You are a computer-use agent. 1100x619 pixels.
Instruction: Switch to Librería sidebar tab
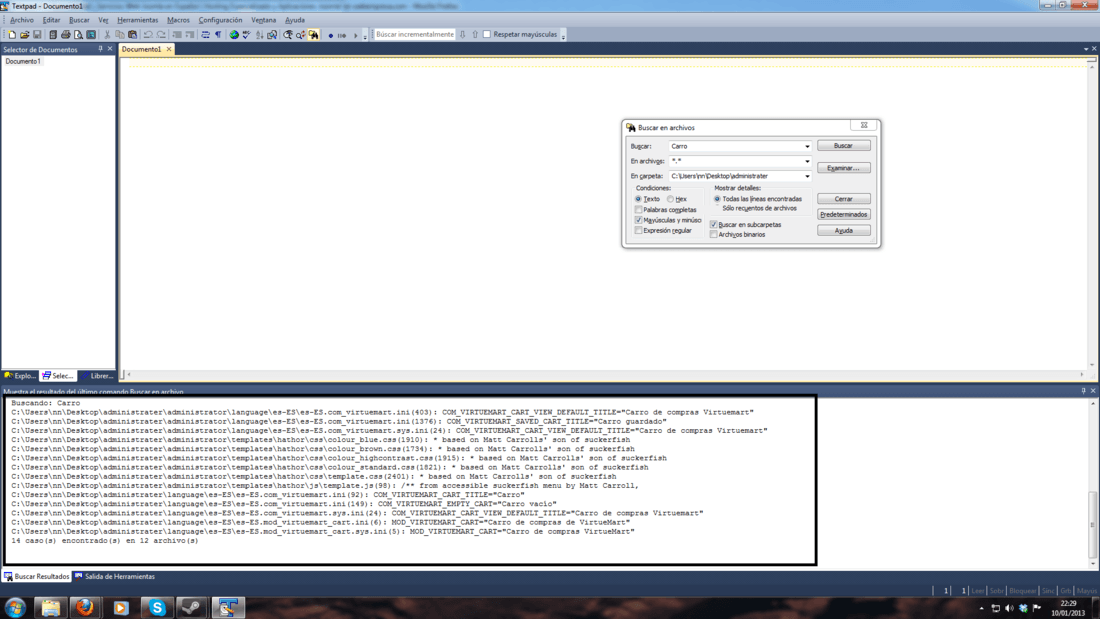(x=97, y=375)
